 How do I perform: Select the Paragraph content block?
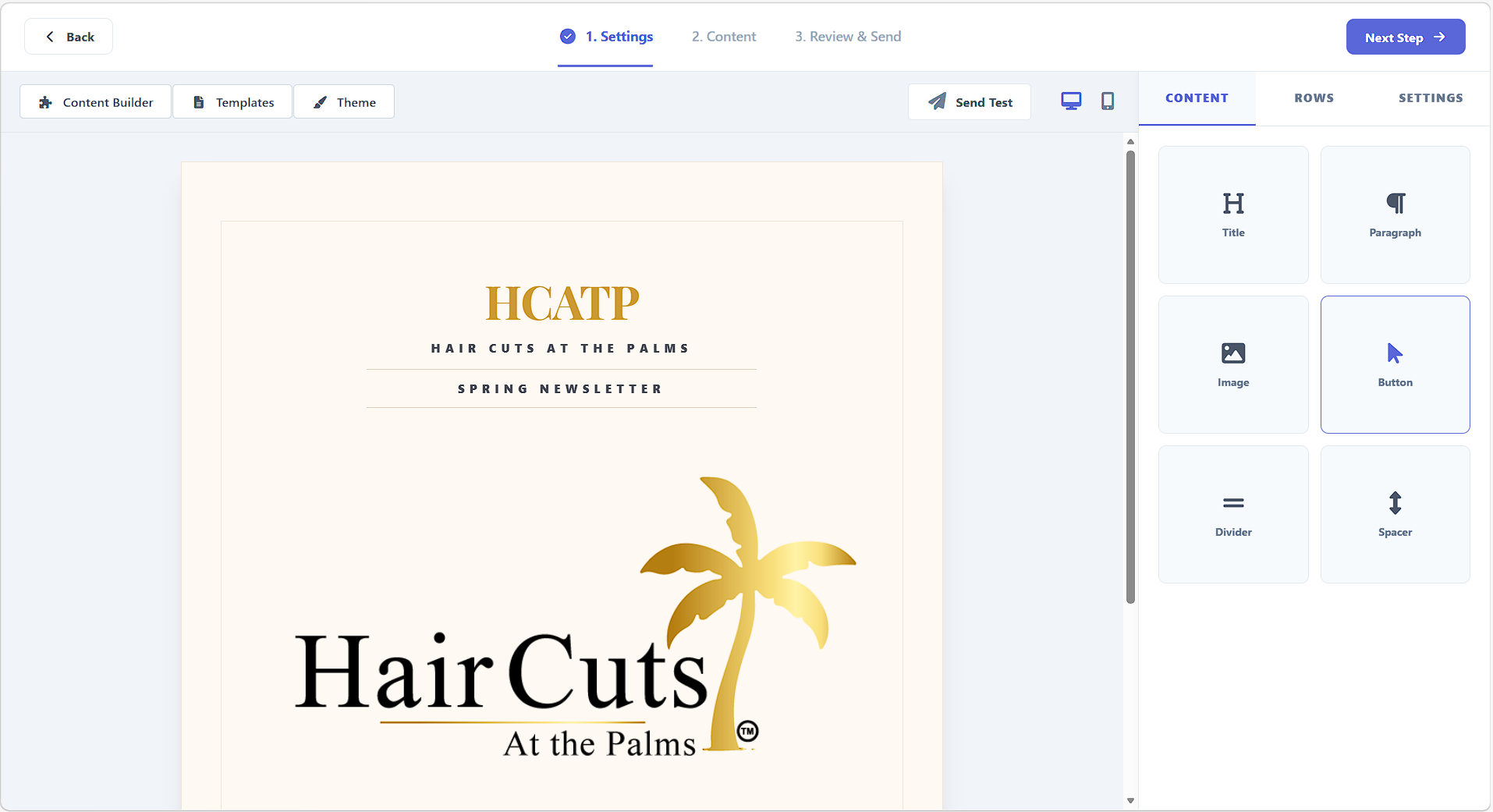[1394, 214]
